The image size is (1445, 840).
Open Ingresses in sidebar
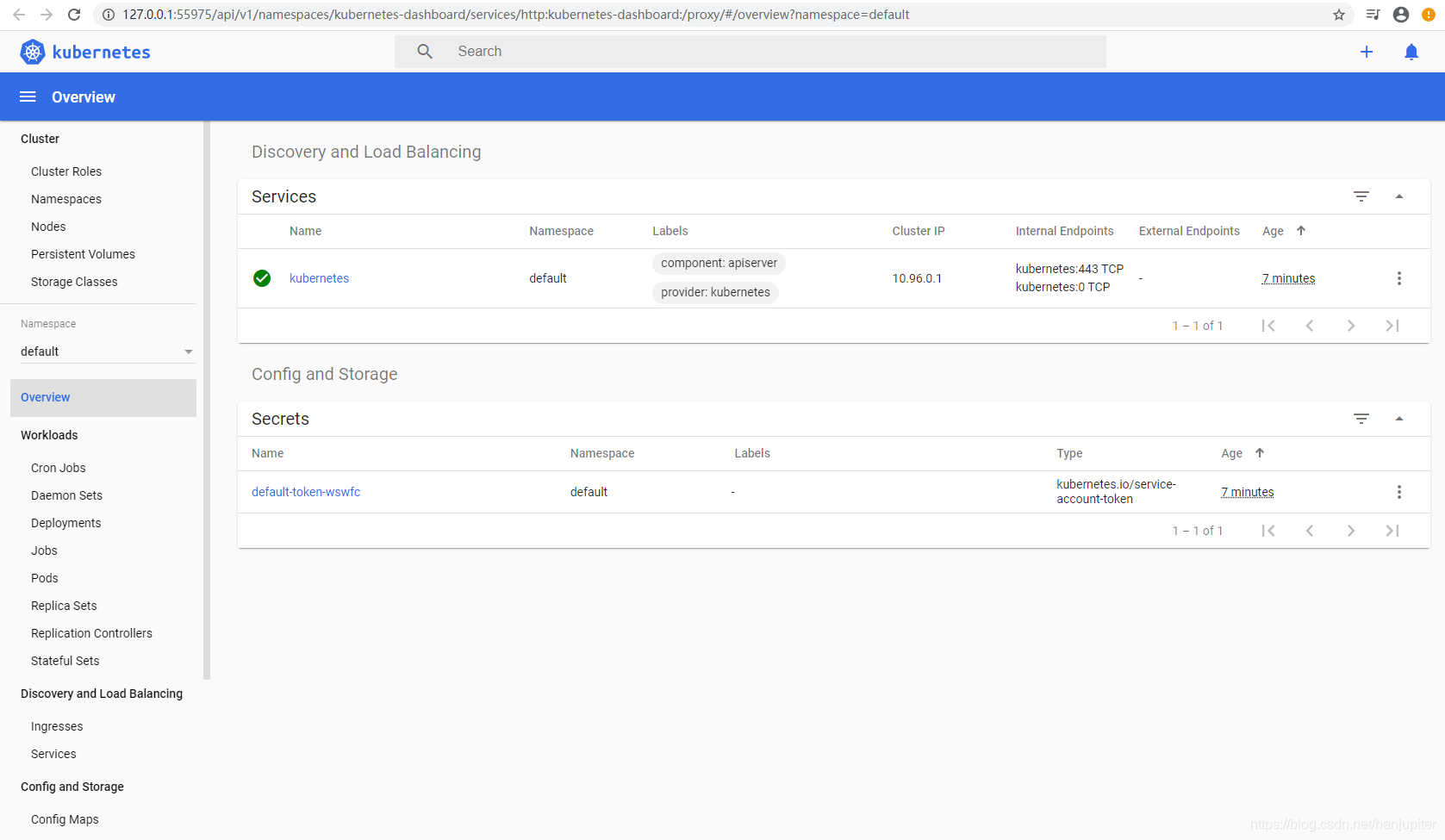(57, 726)
